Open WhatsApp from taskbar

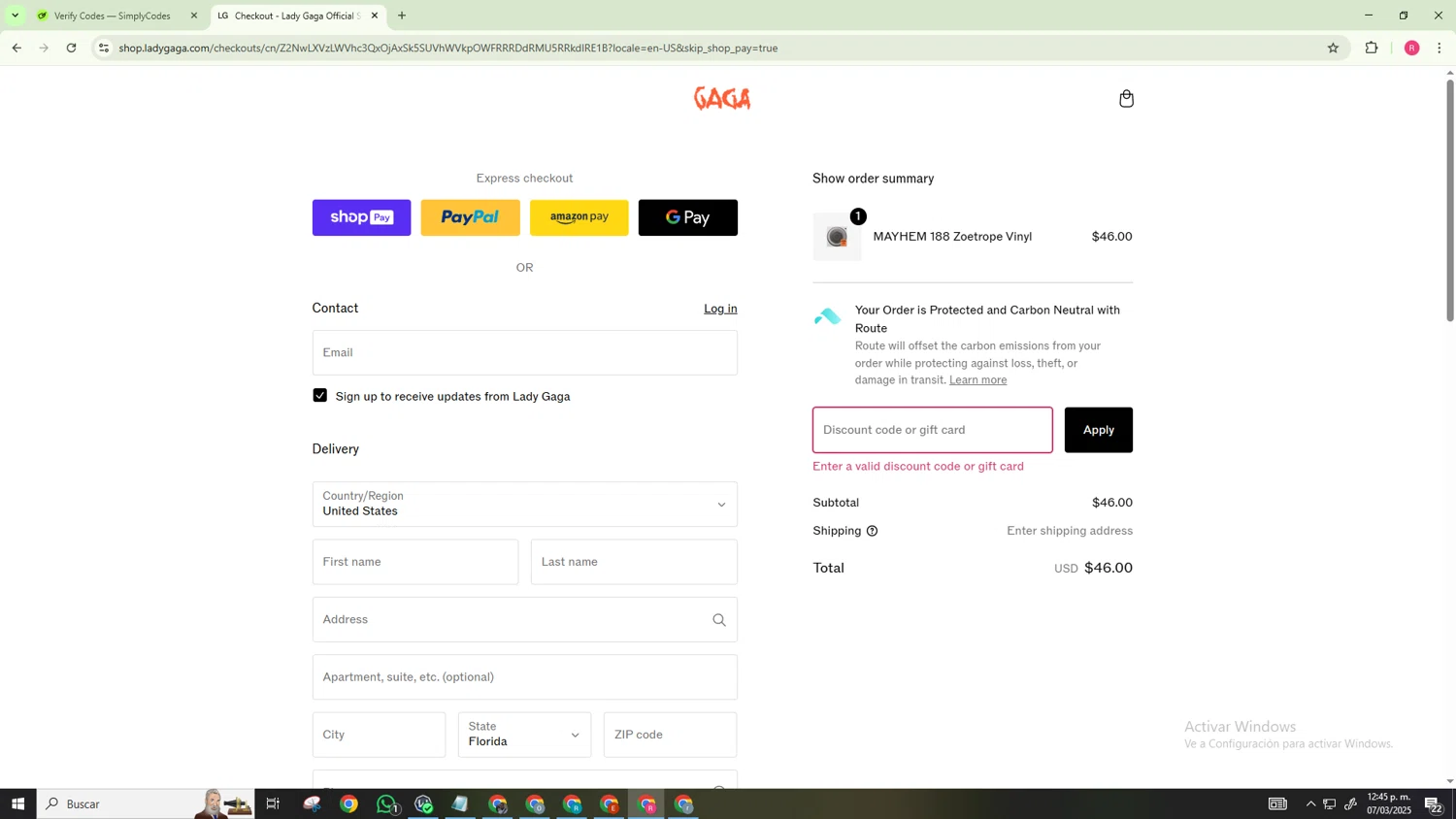(x=386, y=803)
